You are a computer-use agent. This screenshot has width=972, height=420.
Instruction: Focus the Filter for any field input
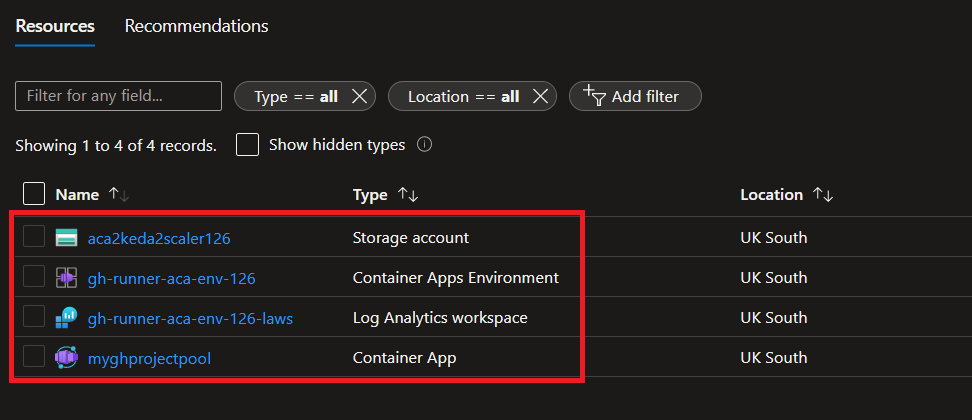(118, 96)
